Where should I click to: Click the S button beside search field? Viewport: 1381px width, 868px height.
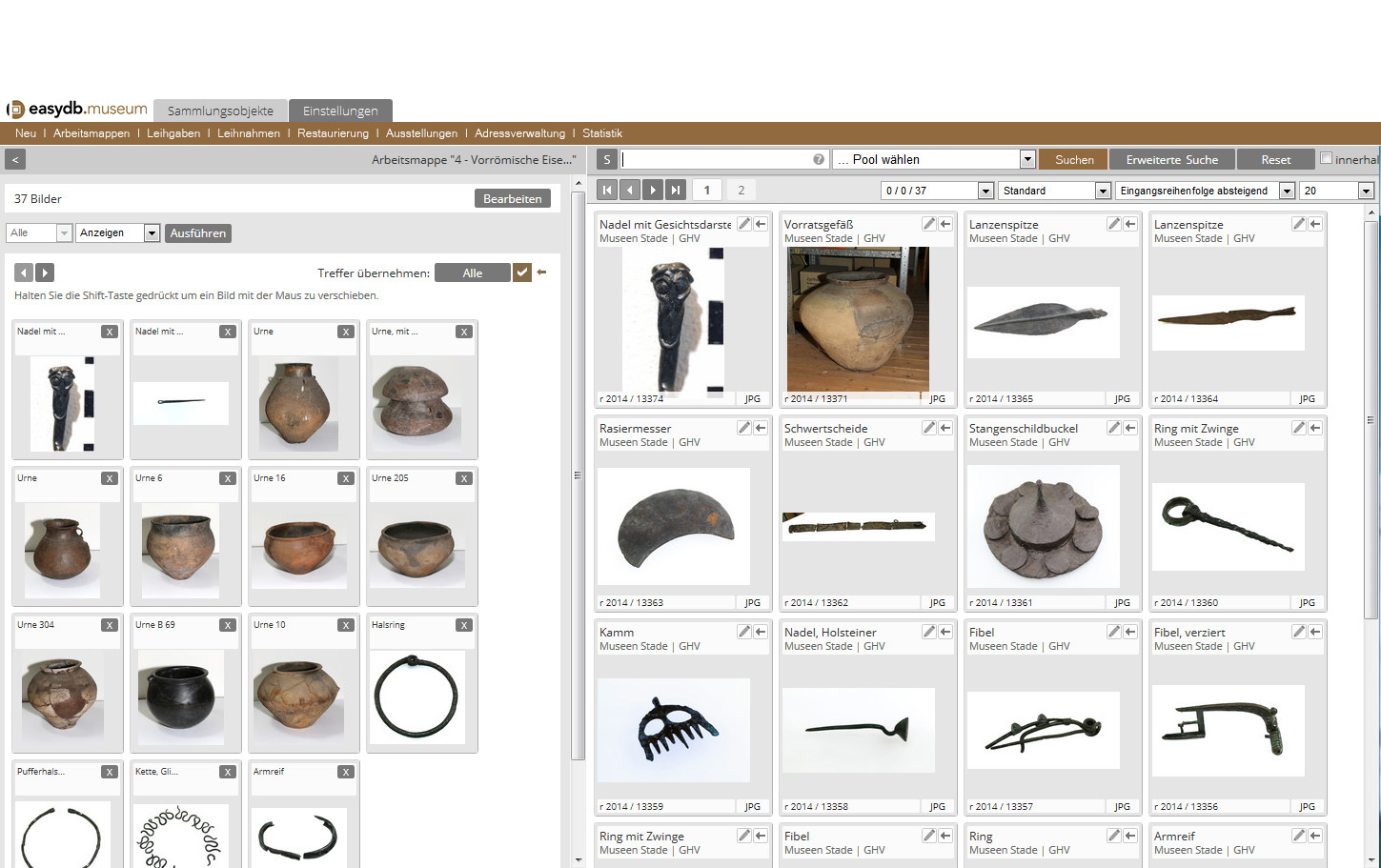[607, 160]
